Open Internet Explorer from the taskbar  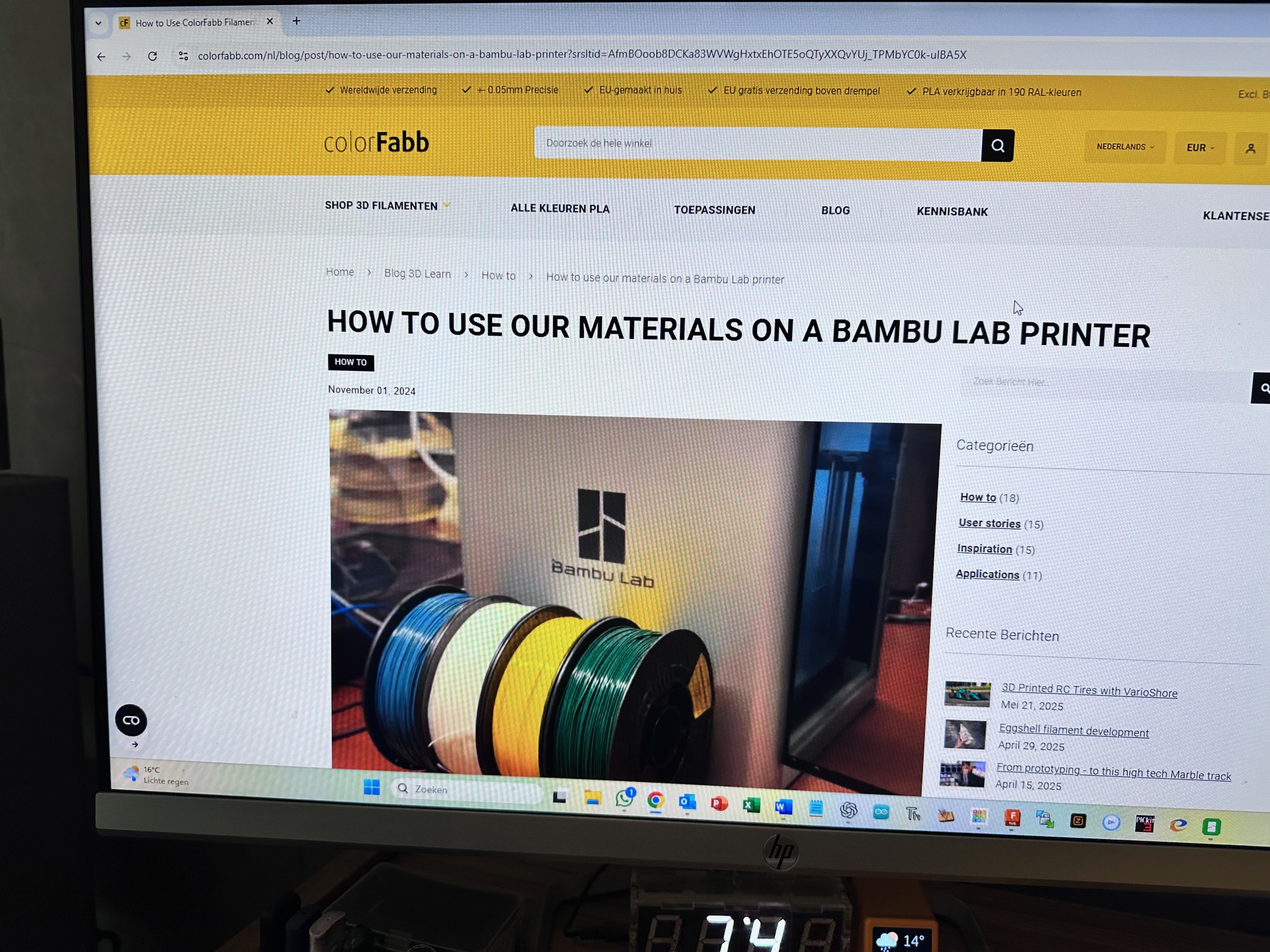[1178, 825]
